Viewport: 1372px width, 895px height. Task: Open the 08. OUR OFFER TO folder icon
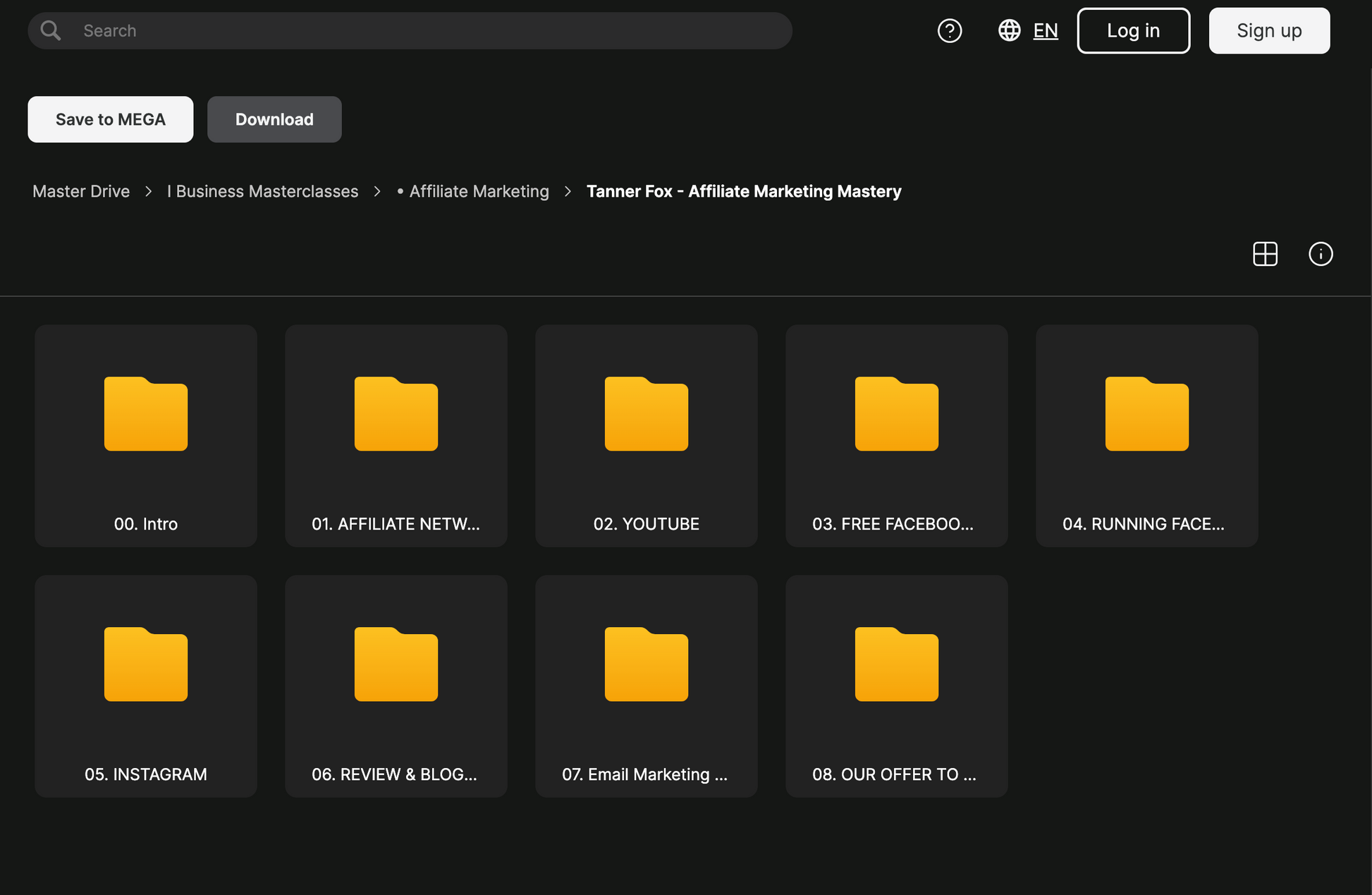click(x=897, y=664)
